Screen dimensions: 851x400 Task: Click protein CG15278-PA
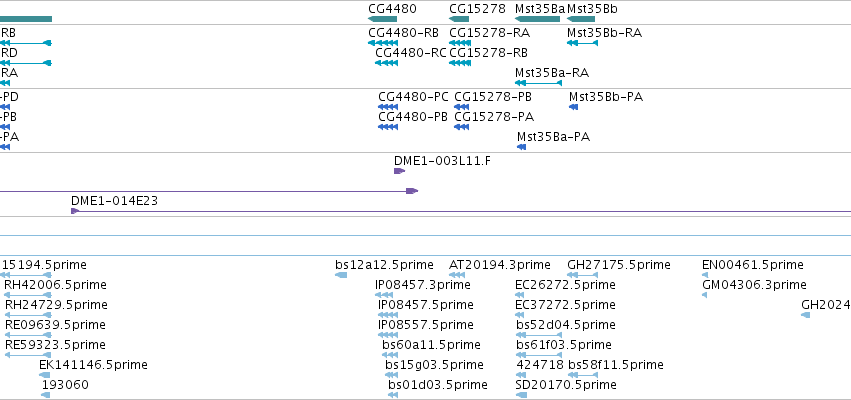coord(494,117)
